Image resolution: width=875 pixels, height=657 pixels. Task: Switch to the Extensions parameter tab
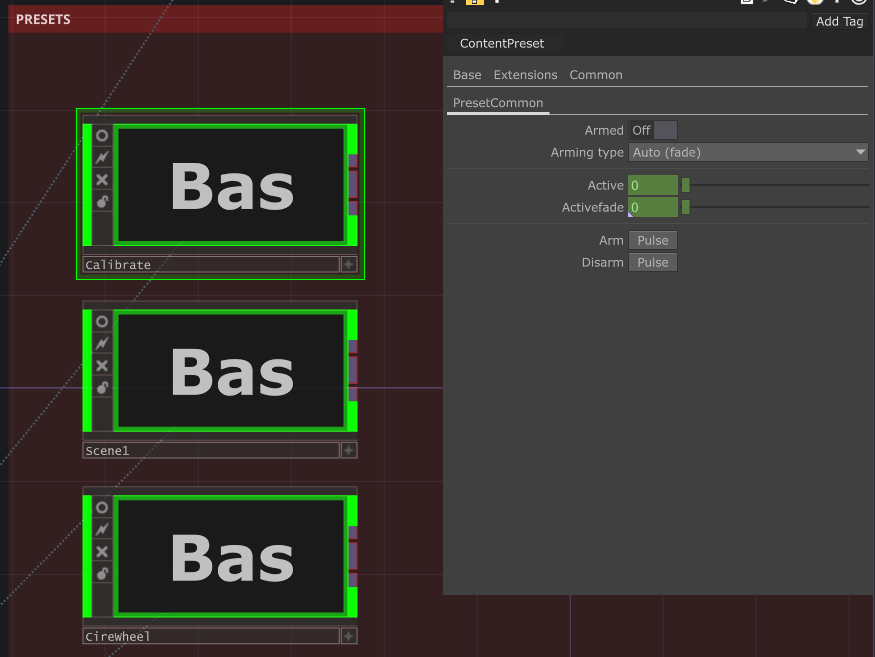pos(525,75)
